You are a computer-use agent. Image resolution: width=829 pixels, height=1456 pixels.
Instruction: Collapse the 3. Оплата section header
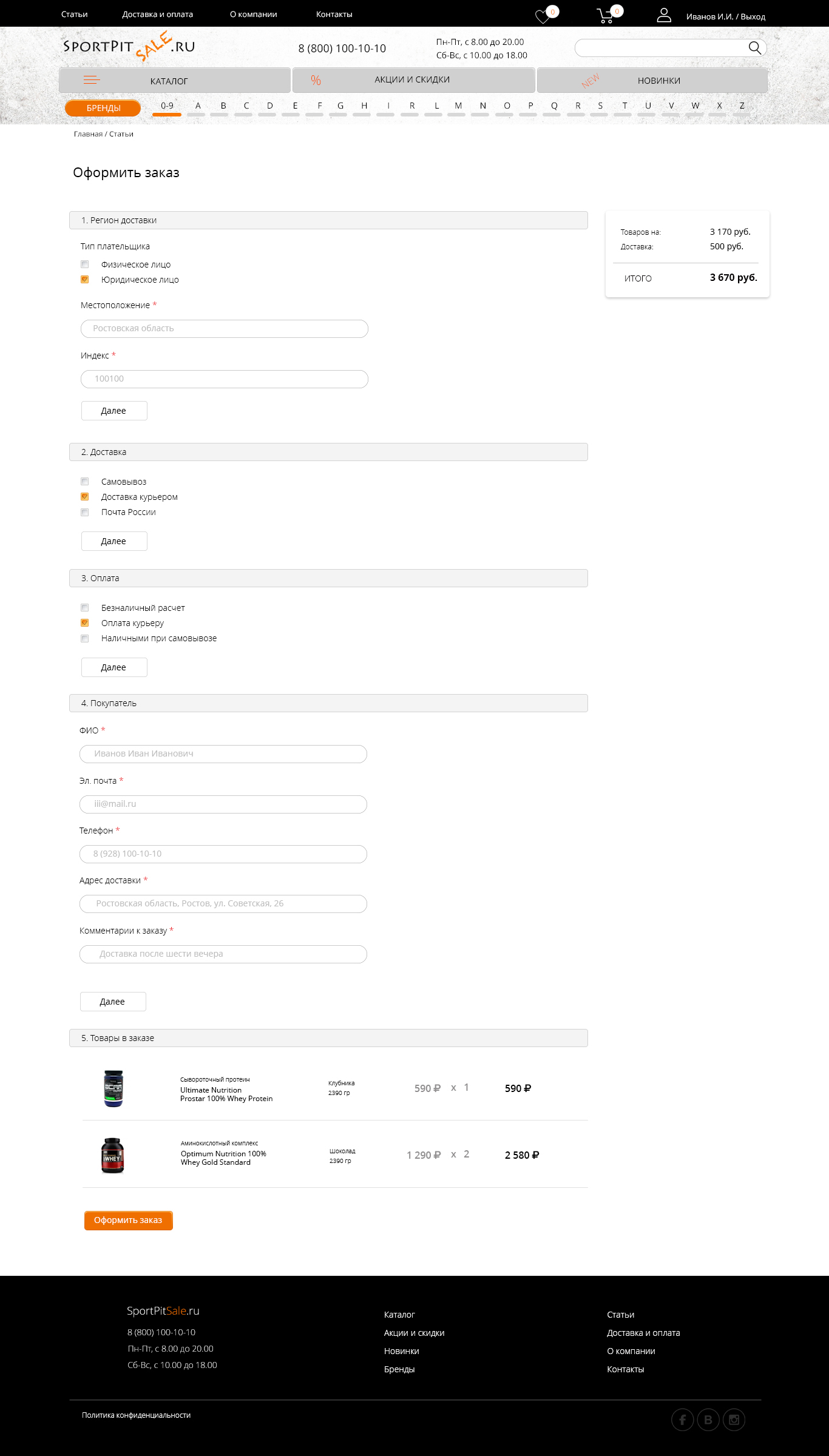(x=328, y=578)
